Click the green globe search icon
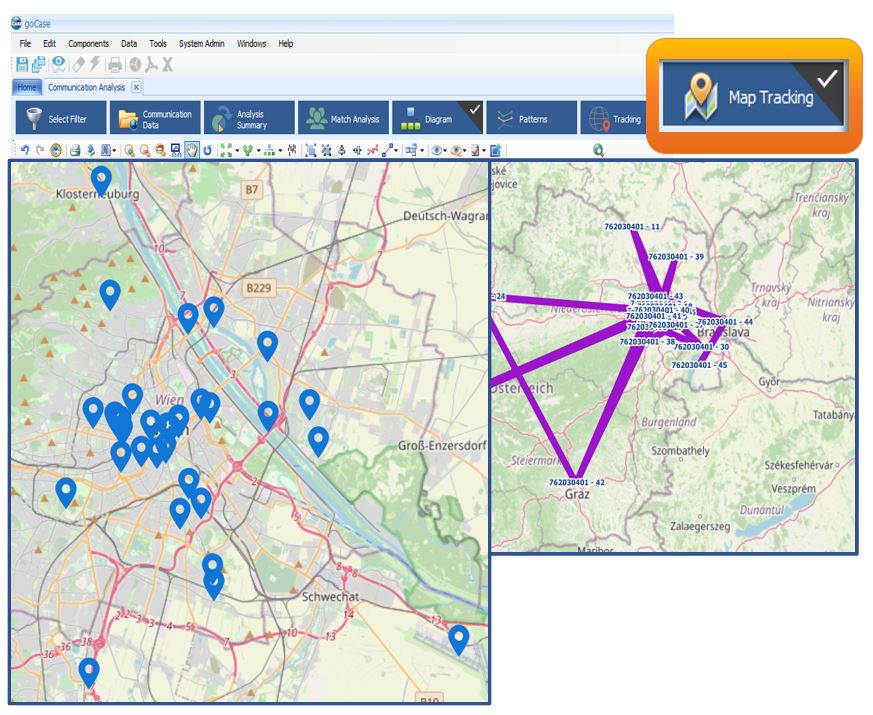Viewport: 873px width, 715px height. click(599, 150)
